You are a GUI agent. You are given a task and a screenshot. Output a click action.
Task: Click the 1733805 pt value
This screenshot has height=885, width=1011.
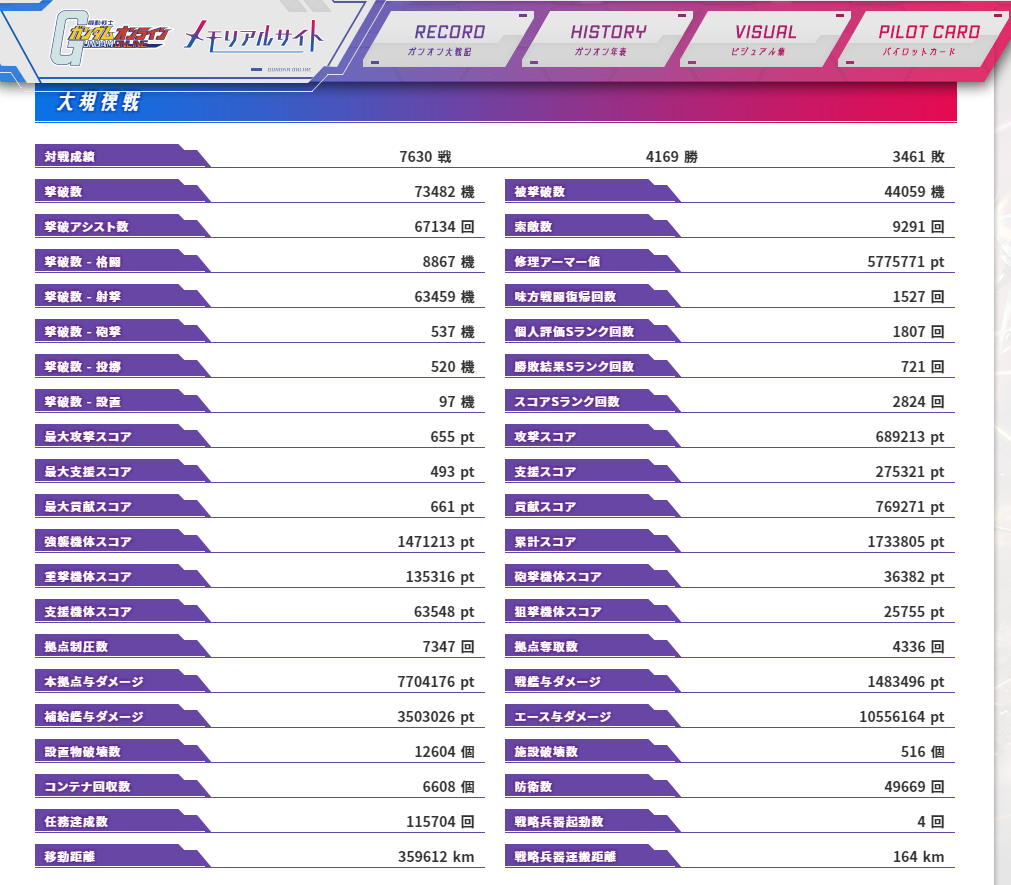(905, 541)
